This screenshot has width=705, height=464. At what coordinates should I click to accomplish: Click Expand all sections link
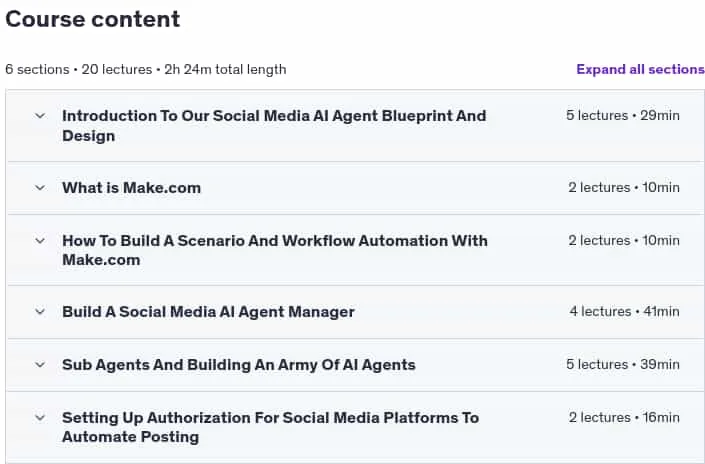[640, 69]
